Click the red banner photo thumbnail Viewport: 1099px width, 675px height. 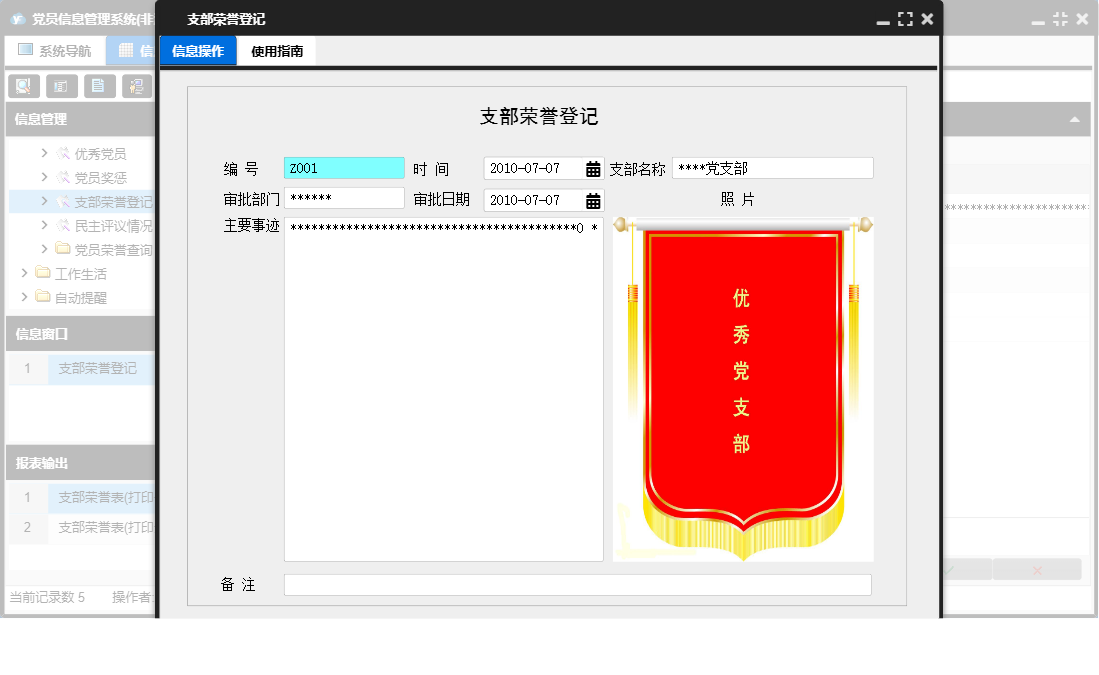point(743,389)
